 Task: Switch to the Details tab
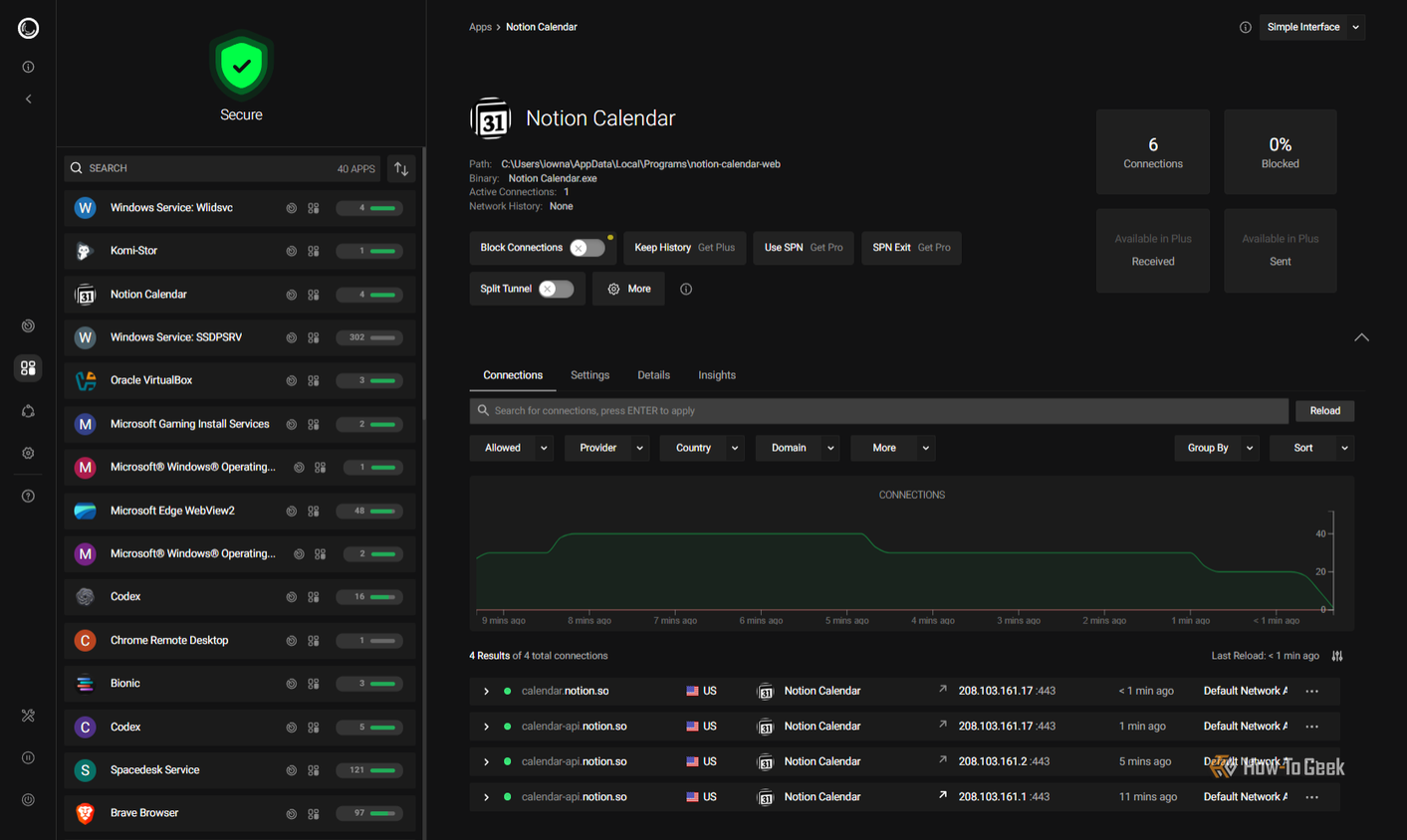653,376
